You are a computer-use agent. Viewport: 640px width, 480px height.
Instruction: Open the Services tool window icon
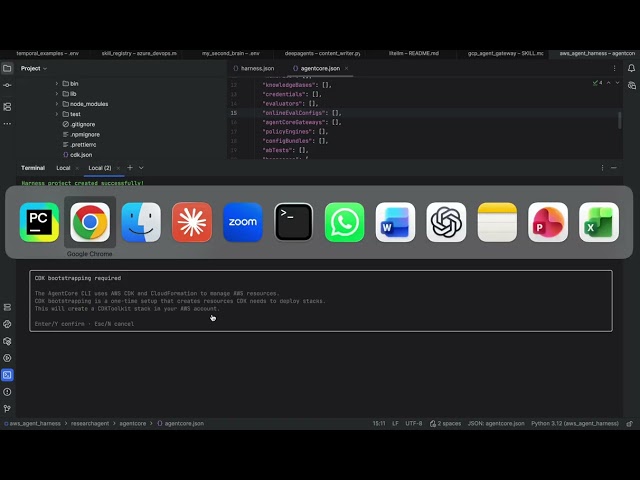pyautogui.click(x=7, y=358)
